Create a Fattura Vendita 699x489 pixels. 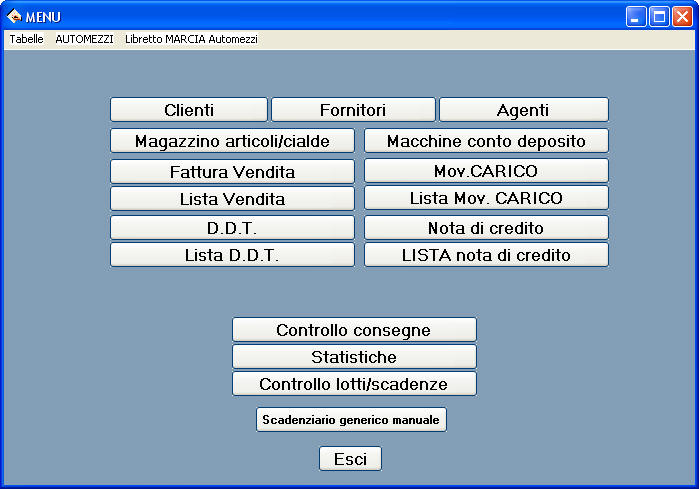pyautogui.click(x=232, y=172)
